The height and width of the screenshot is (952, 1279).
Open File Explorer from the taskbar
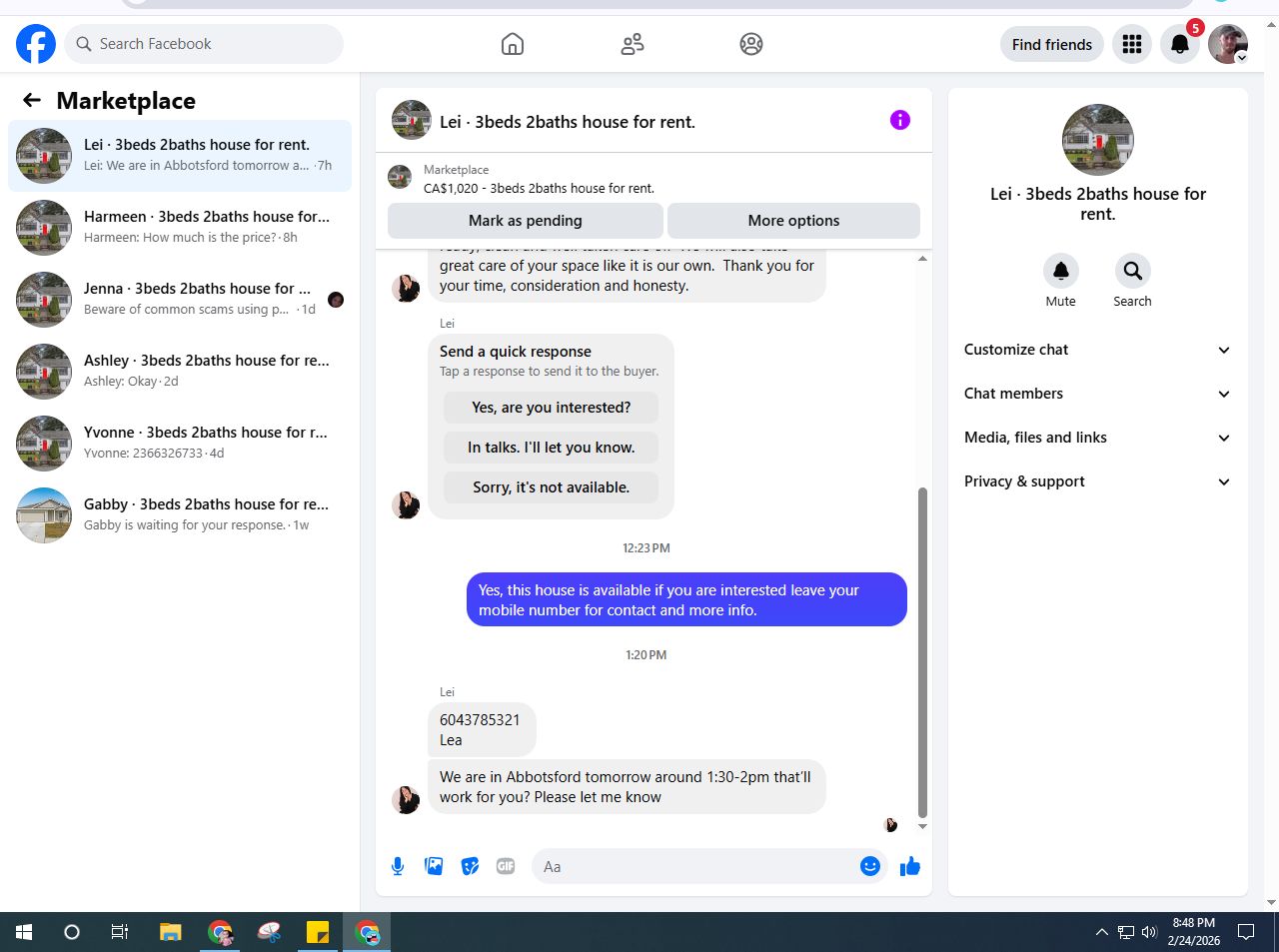pos(170,932)
